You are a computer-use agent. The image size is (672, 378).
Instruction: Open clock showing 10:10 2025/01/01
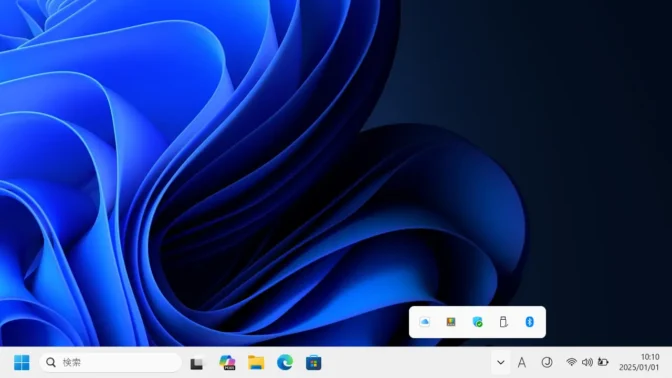click(x=639, y=363)
